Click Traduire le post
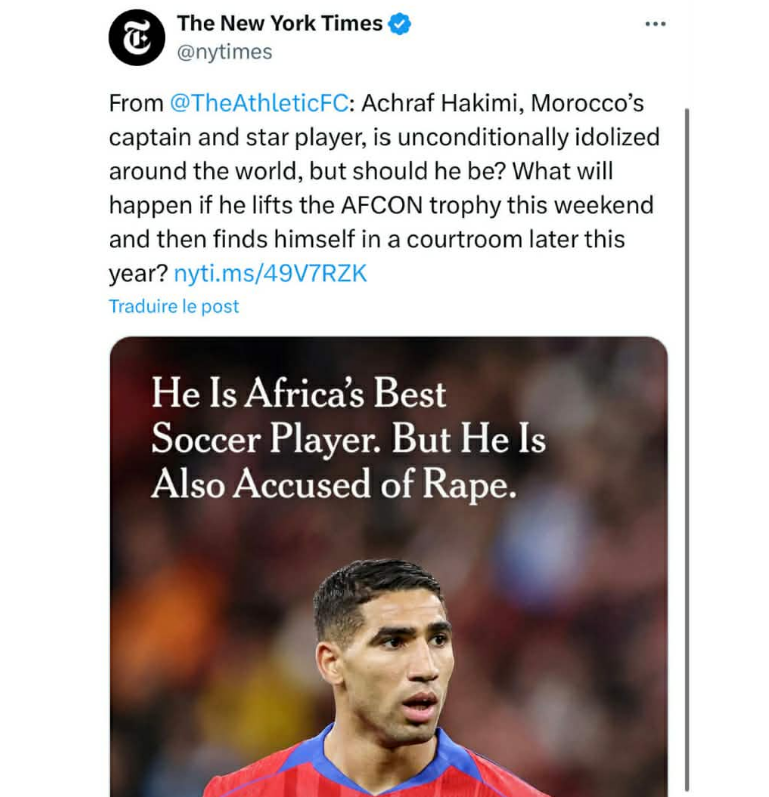The height and width of the screenshot is (797, 769). [x=174, y=307]
